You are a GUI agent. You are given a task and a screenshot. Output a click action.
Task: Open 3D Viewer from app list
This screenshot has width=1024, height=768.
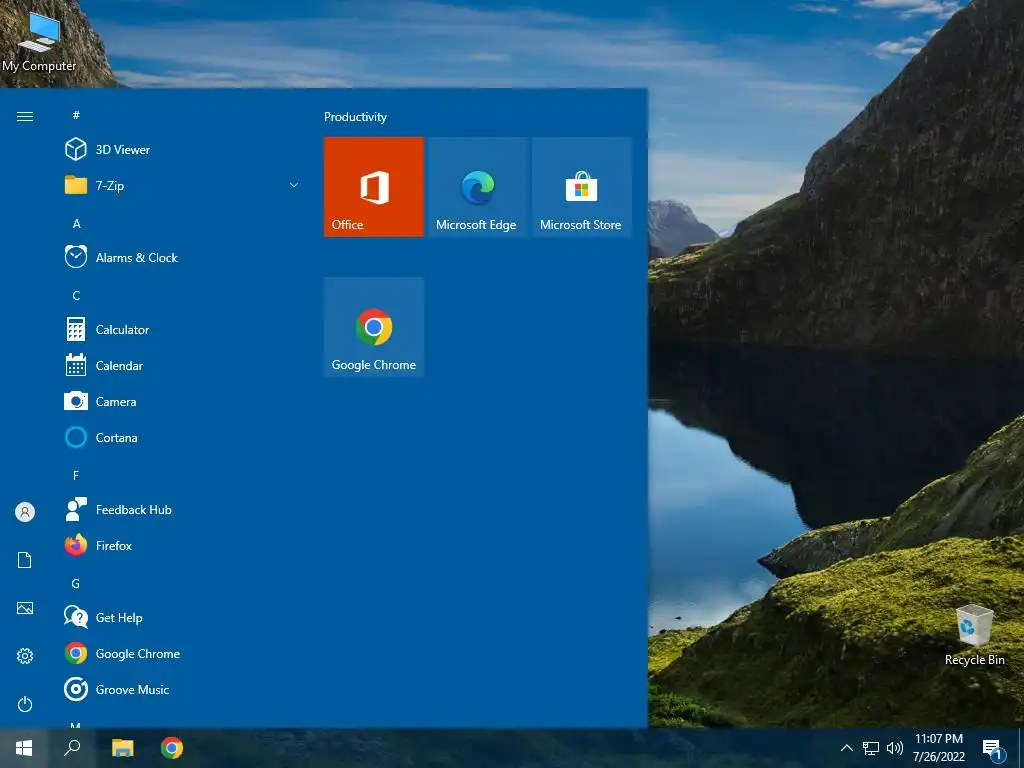coord(181,150)
